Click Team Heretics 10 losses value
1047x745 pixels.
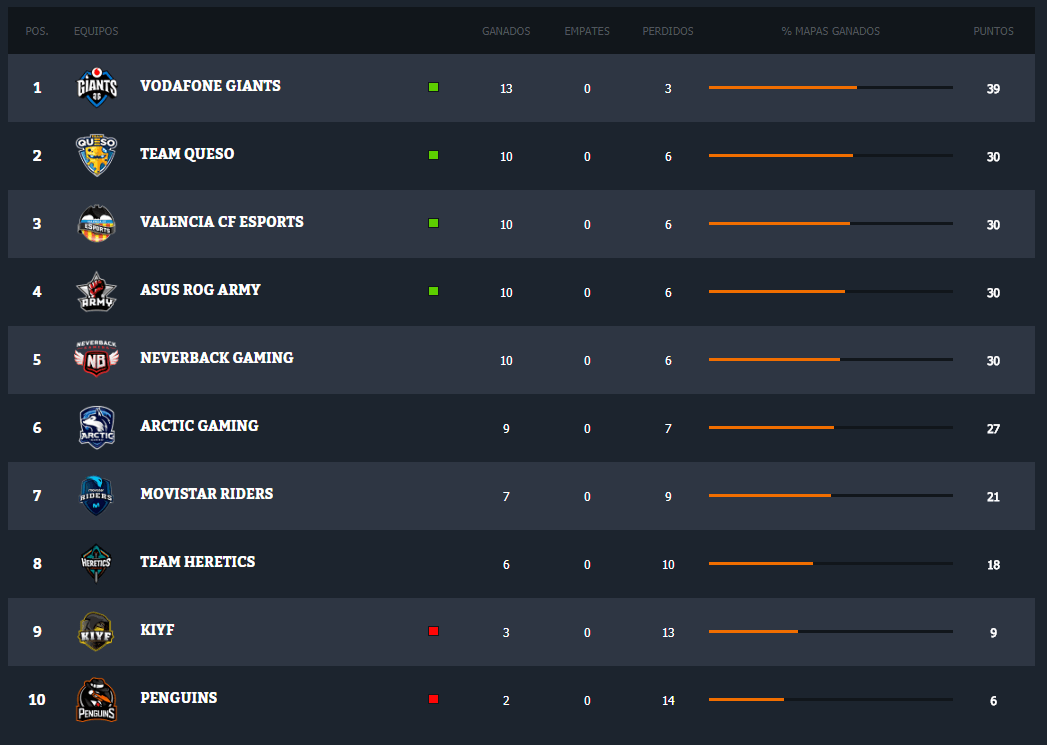(x=668, y=565)
